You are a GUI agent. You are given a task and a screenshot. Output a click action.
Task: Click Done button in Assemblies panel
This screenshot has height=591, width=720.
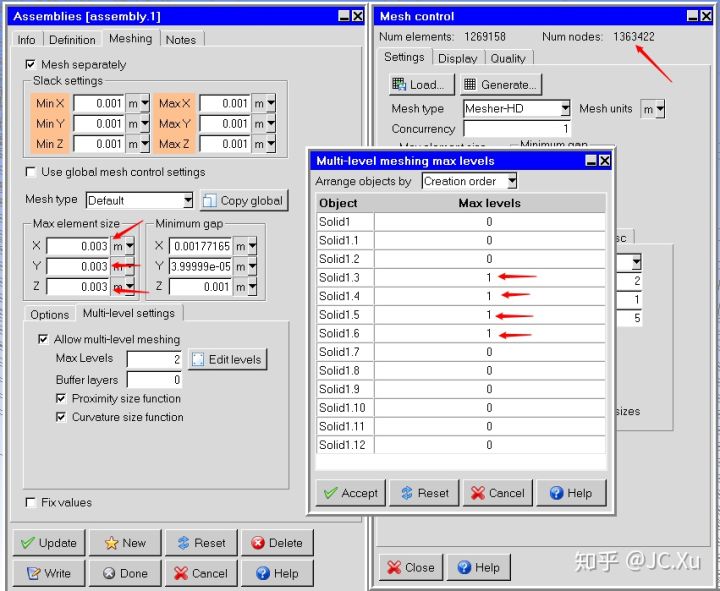(125, 573)
